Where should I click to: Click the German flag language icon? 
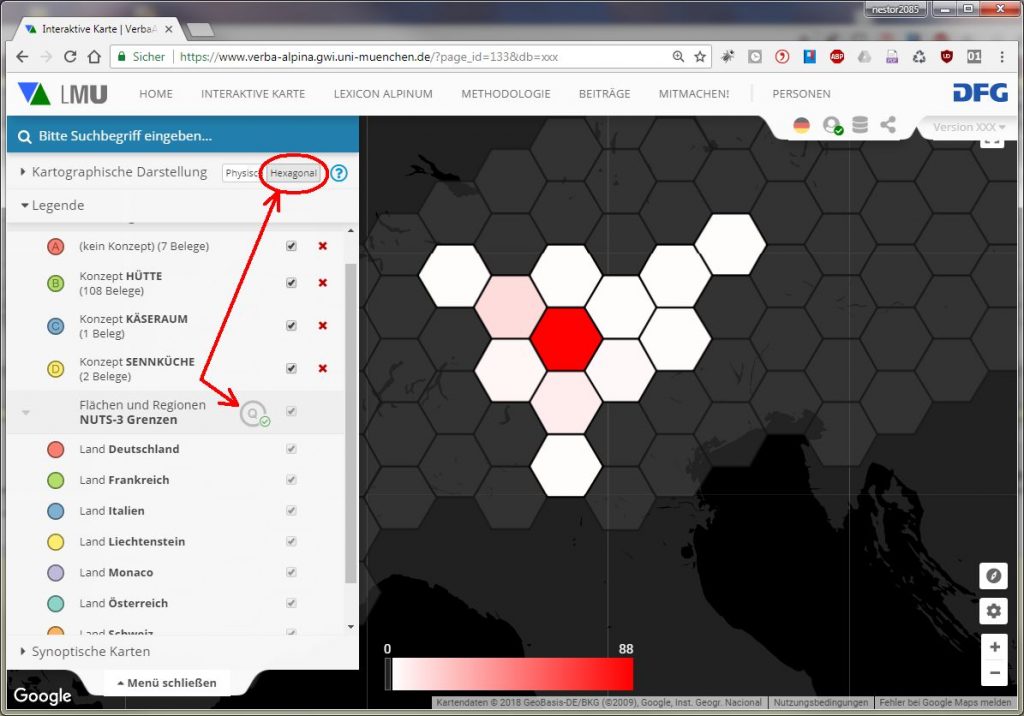(801, 125)
